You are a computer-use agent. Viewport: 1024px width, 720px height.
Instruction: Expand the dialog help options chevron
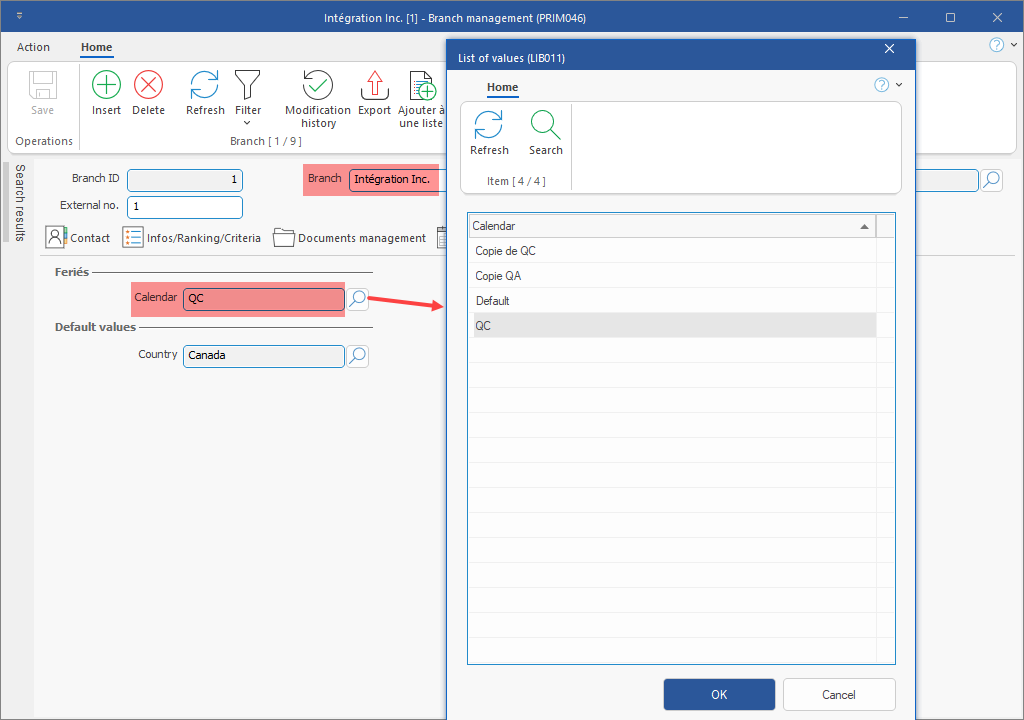(899, 85)
